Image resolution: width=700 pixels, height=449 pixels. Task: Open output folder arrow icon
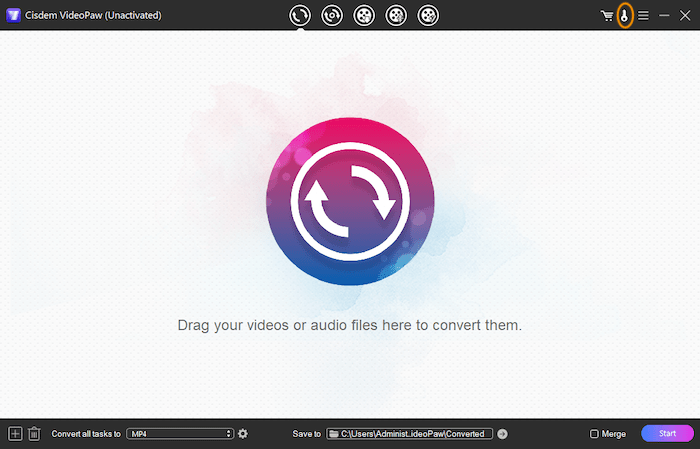[502, 434]
